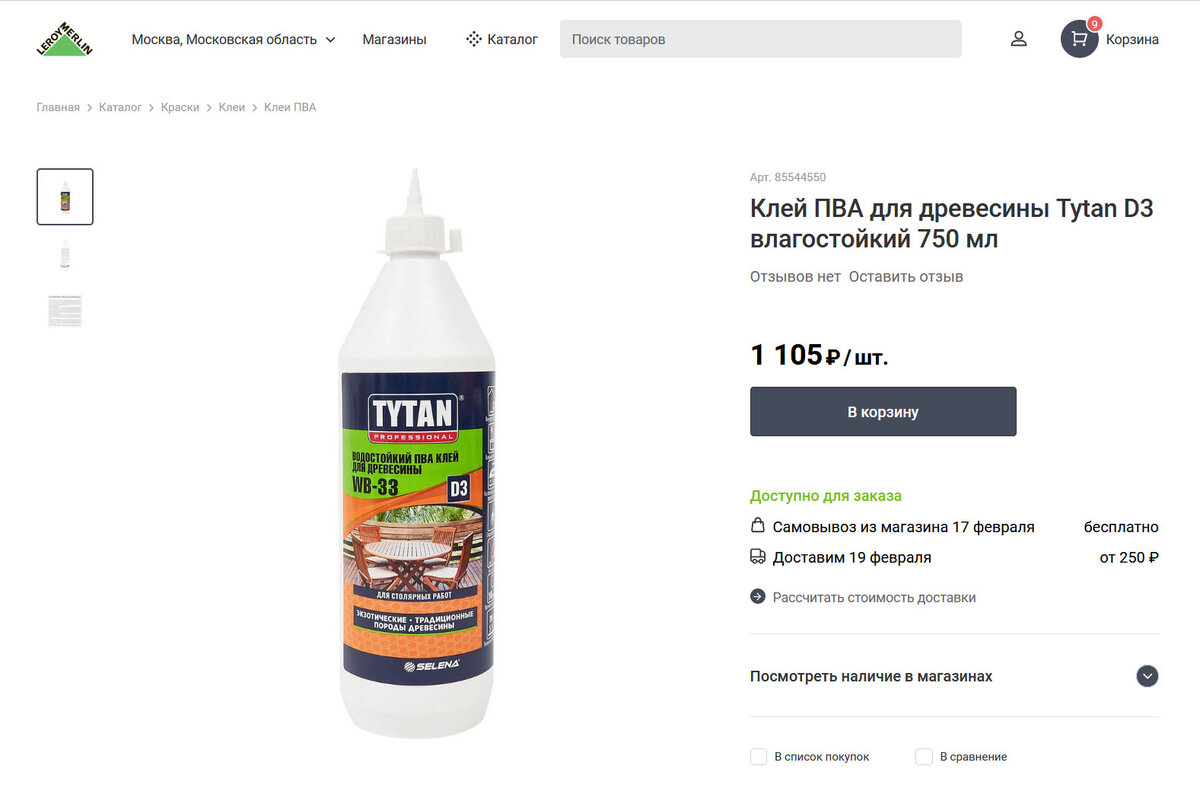Click the Leroy Merlin logo
1200x788 pixels.
point(65,39)
